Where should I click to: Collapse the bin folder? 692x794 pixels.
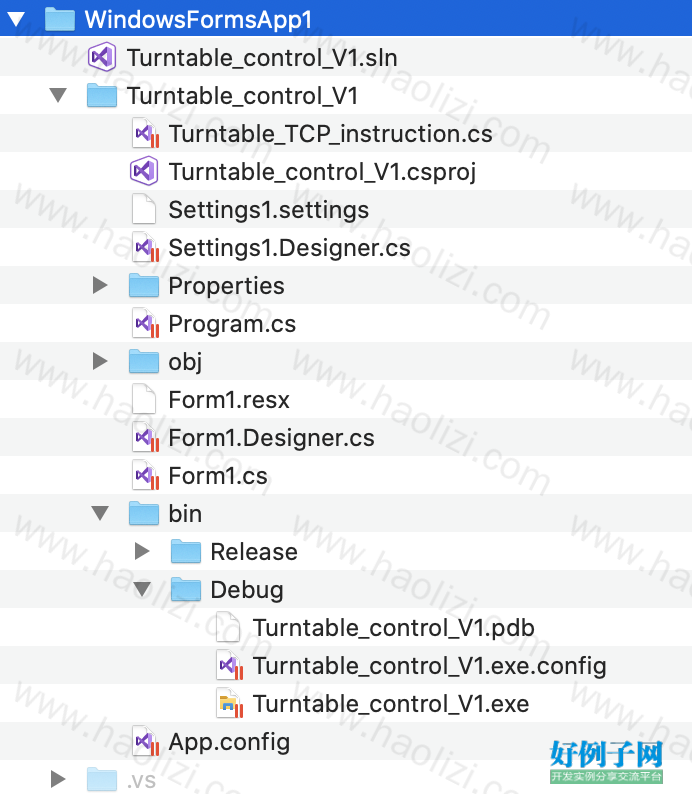point(100,513)
